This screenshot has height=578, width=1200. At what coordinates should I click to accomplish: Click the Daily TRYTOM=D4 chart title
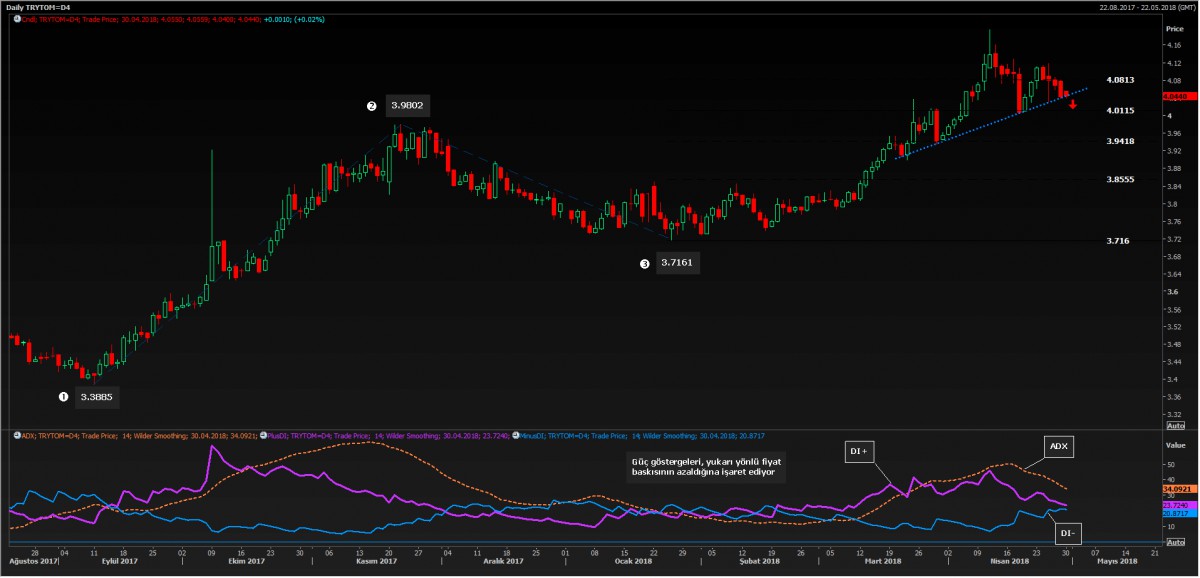tap(39, 7)
